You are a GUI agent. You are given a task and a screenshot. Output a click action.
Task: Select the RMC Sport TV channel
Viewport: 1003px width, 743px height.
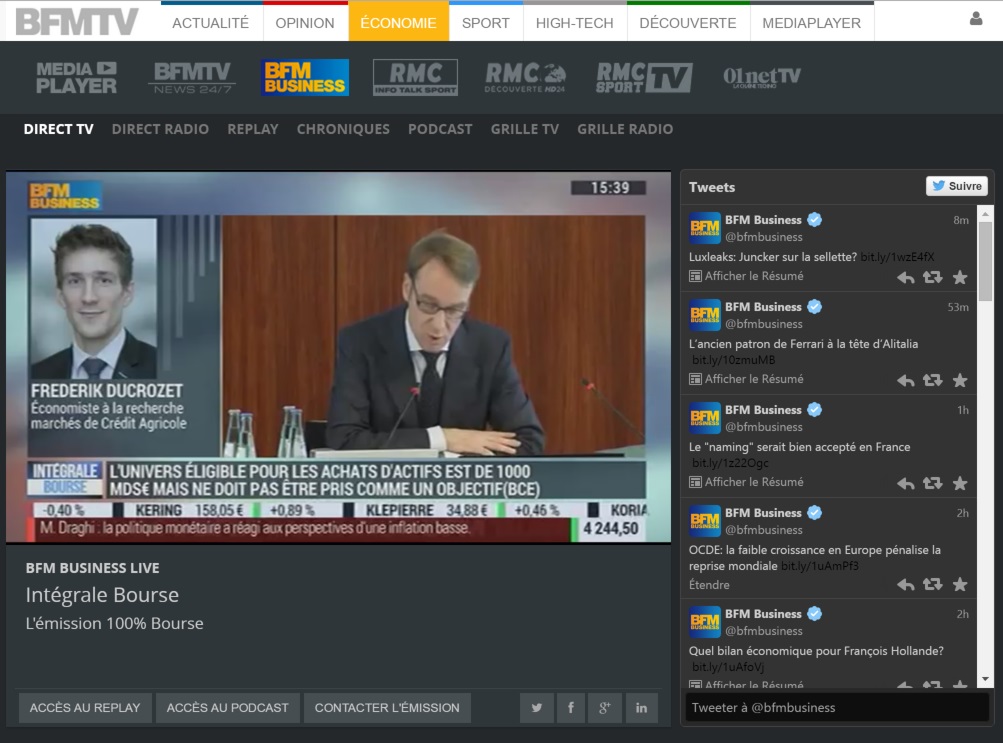[644, 77]
